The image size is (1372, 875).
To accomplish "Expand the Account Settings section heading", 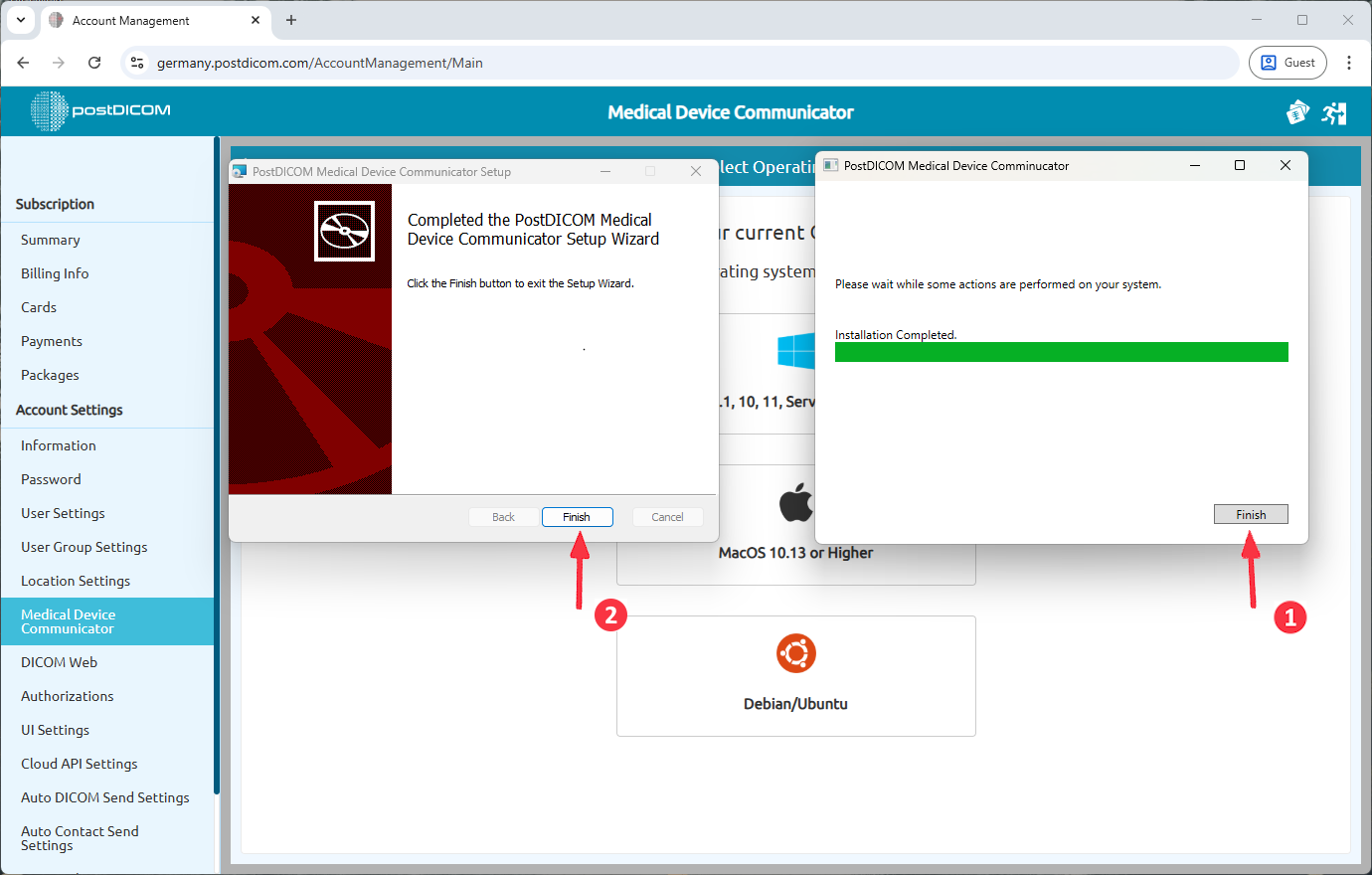I will tap(69, 410).
